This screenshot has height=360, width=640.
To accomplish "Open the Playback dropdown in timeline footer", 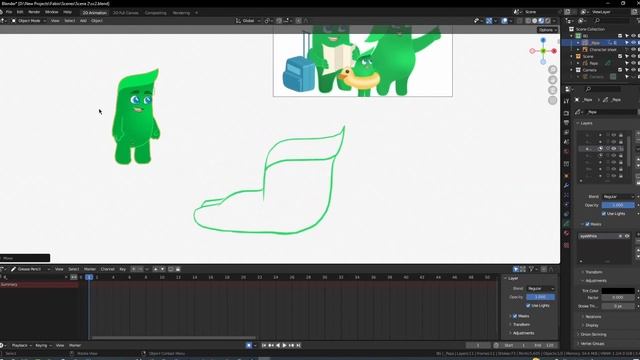I will point(22,345).
